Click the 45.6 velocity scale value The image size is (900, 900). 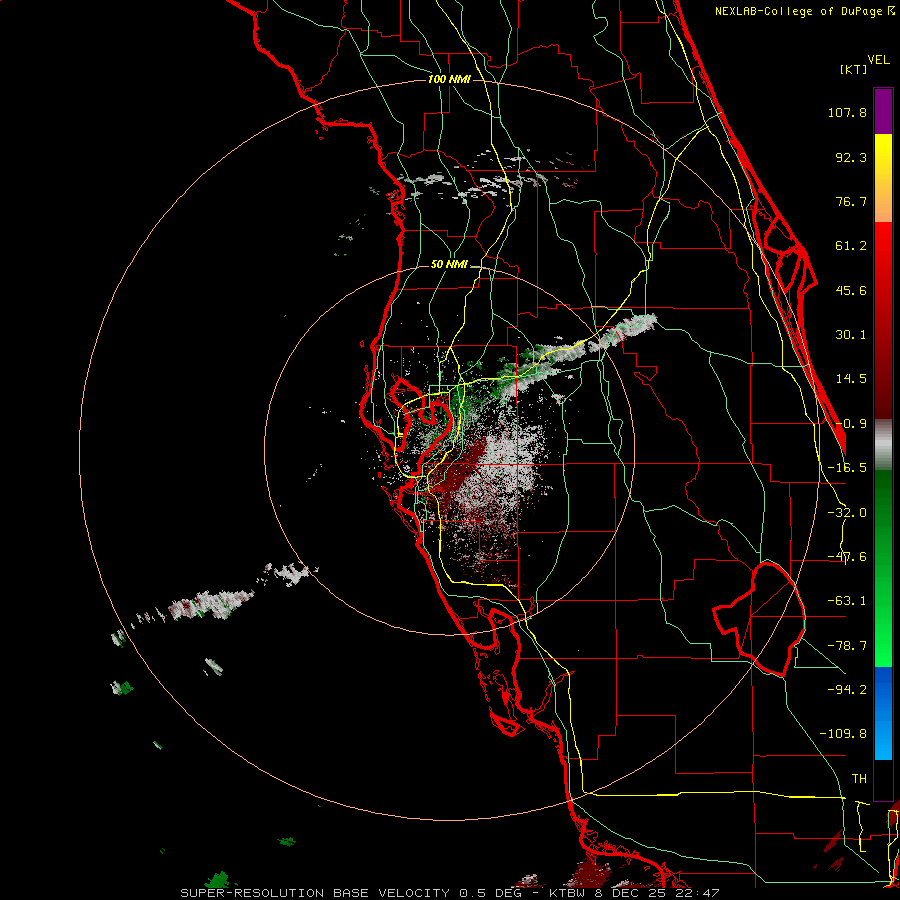pos(851,290)
